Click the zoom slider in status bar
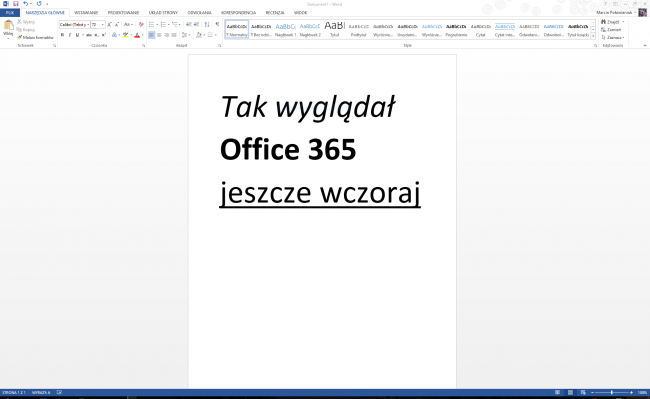Image resolution: width=650 pixels, height=399 pixels. [612, 392]
